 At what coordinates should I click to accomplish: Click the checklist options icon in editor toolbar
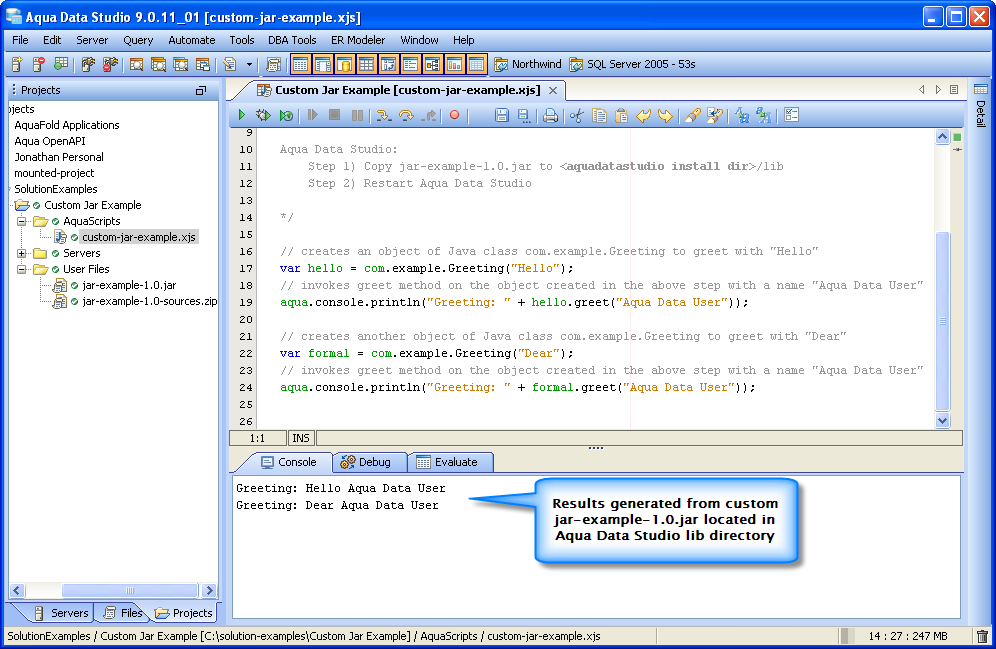[x=791, y=115]
